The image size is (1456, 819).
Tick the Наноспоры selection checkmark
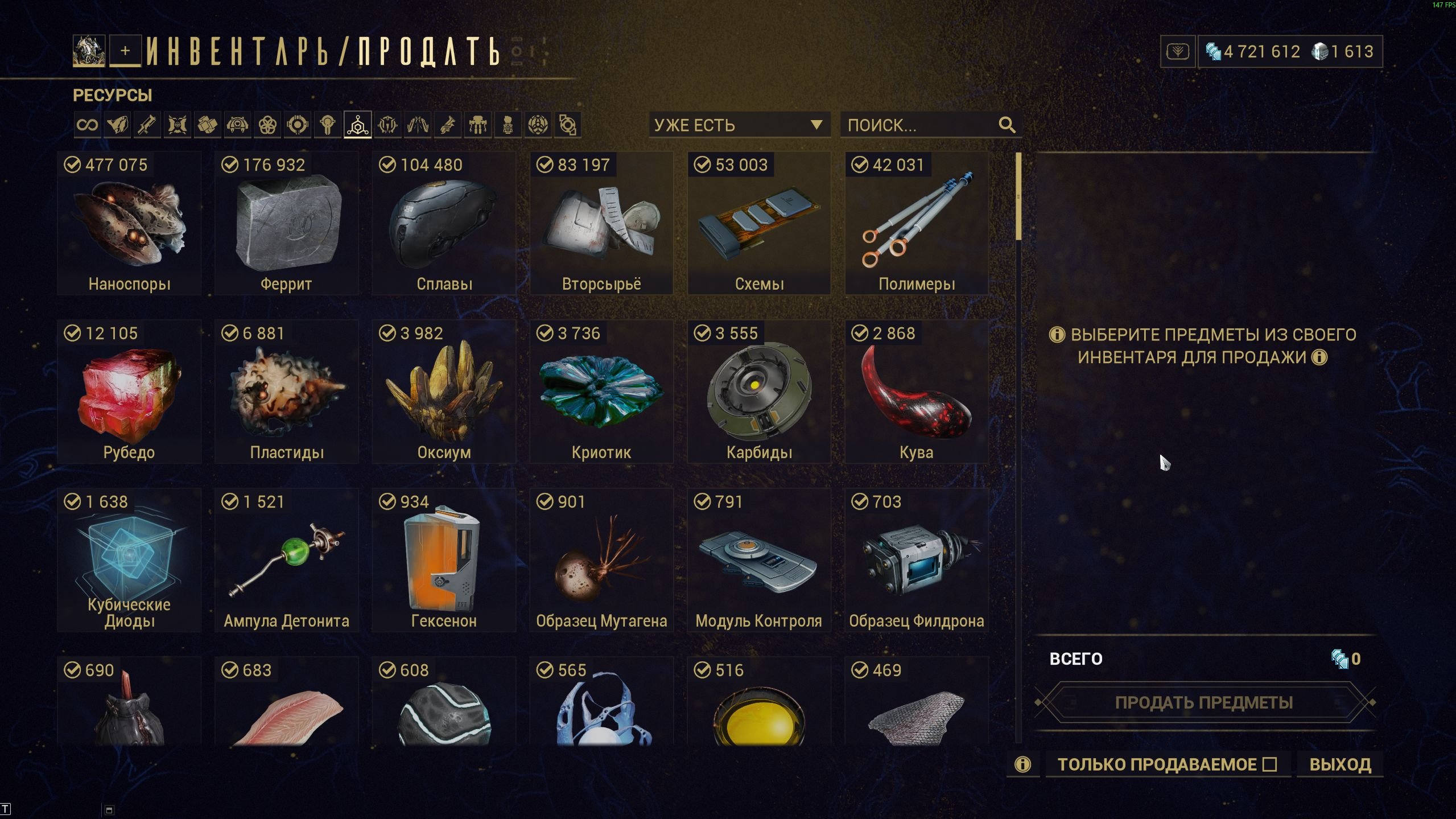pyautogui.click(x=72, y=164)
